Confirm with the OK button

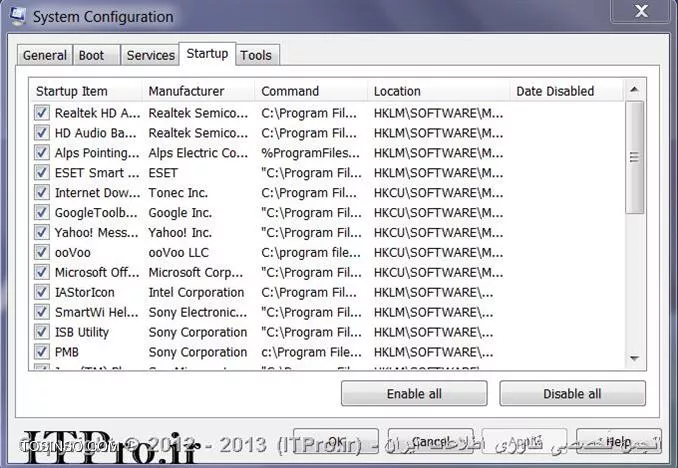(x=336, y=442)
